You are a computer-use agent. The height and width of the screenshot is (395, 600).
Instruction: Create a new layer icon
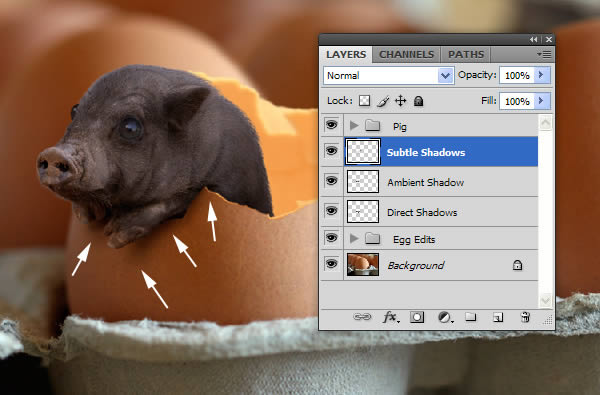497,317
